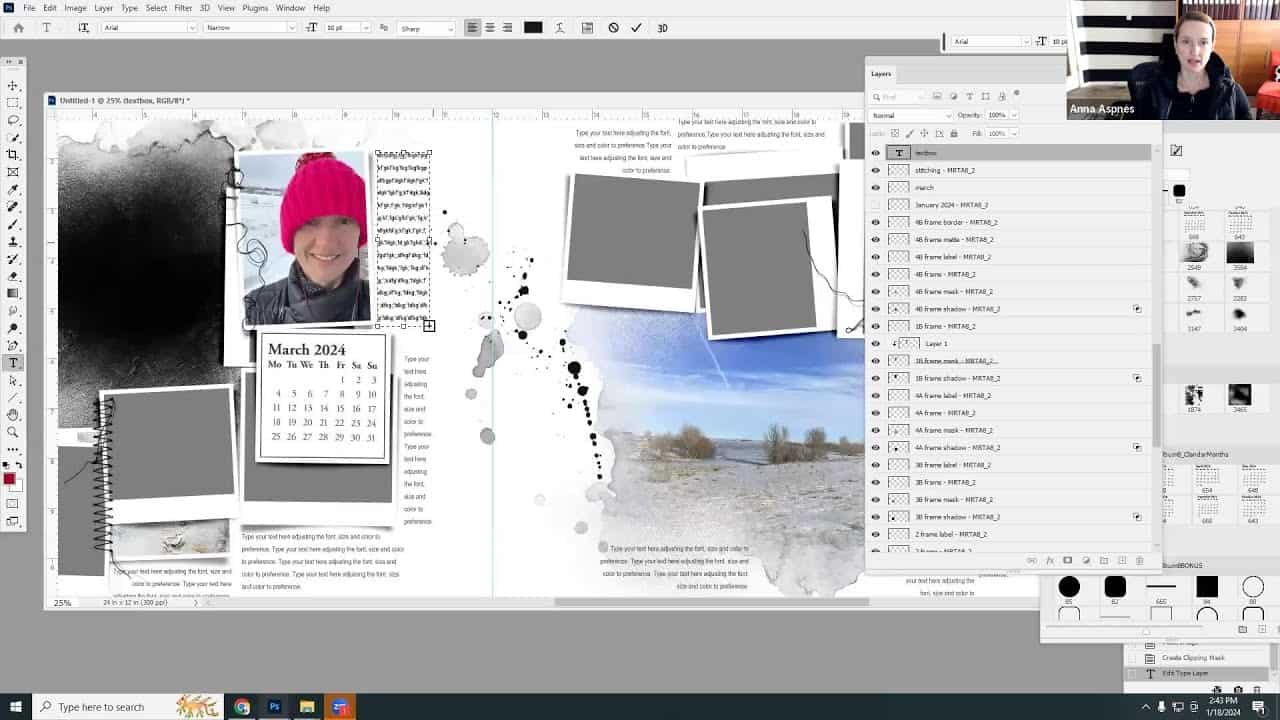This screenshot has width=1280, height=720.
Task: Lock all attributes of layer
Action: pos(953,133)
